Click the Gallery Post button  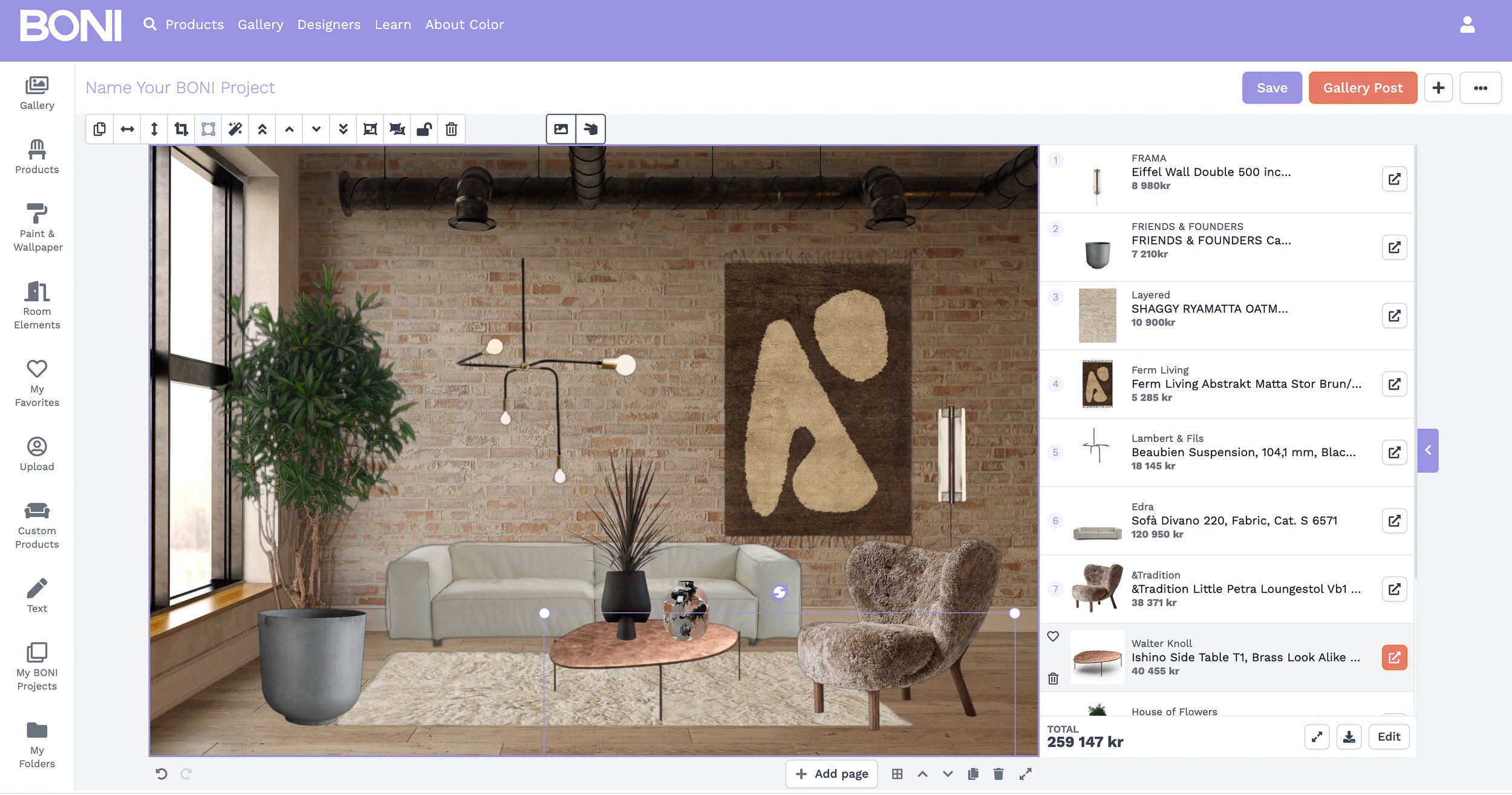click(x=1363, y=88)
